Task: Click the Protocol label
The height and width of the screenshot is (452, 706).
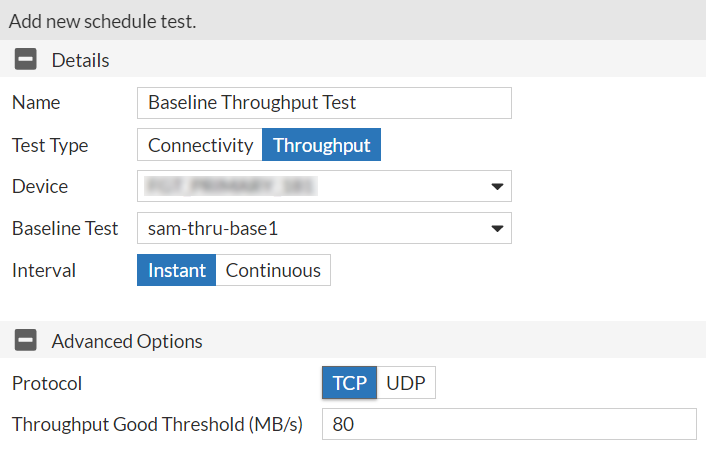Action: 47,383
